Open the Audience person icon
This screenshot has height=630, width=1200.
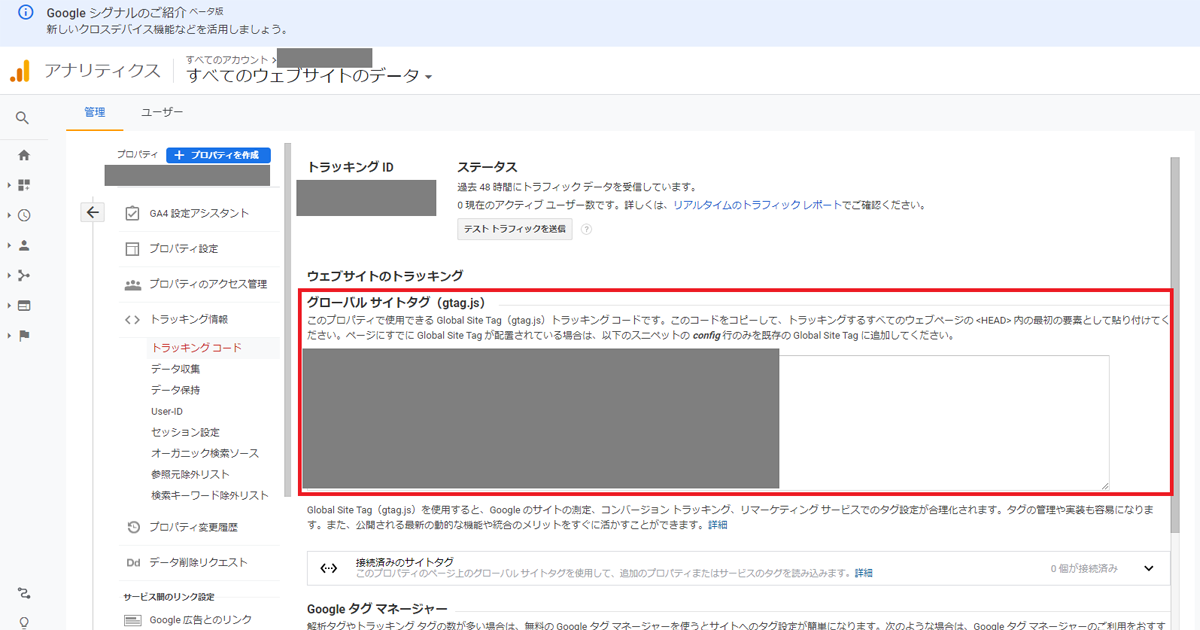[24, 245]
